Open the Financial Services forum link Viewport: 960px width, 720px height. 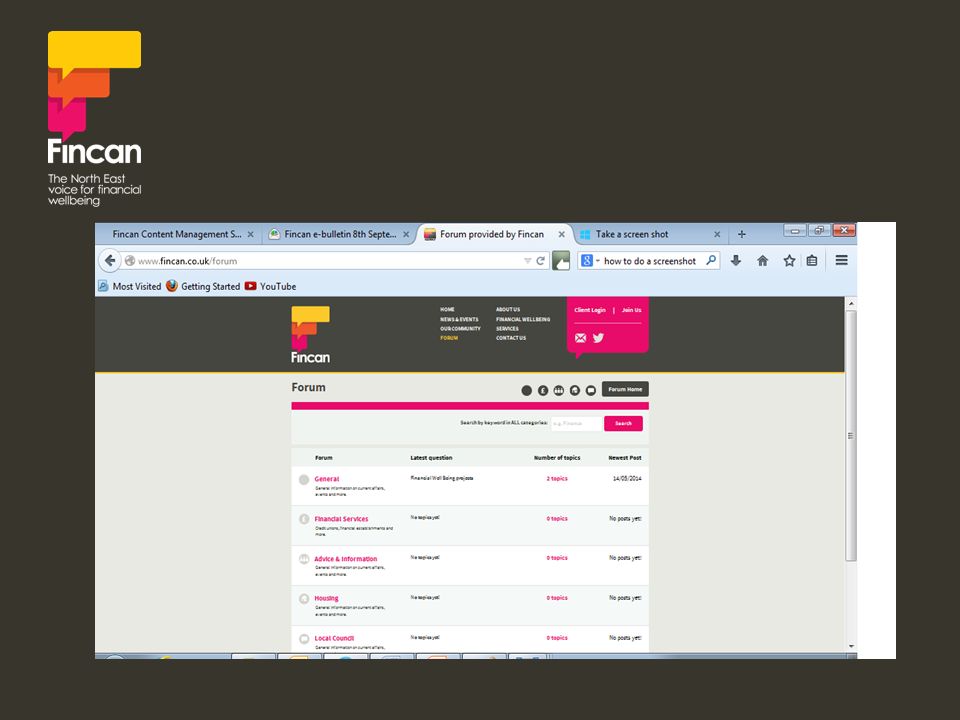tap(341, 519)
